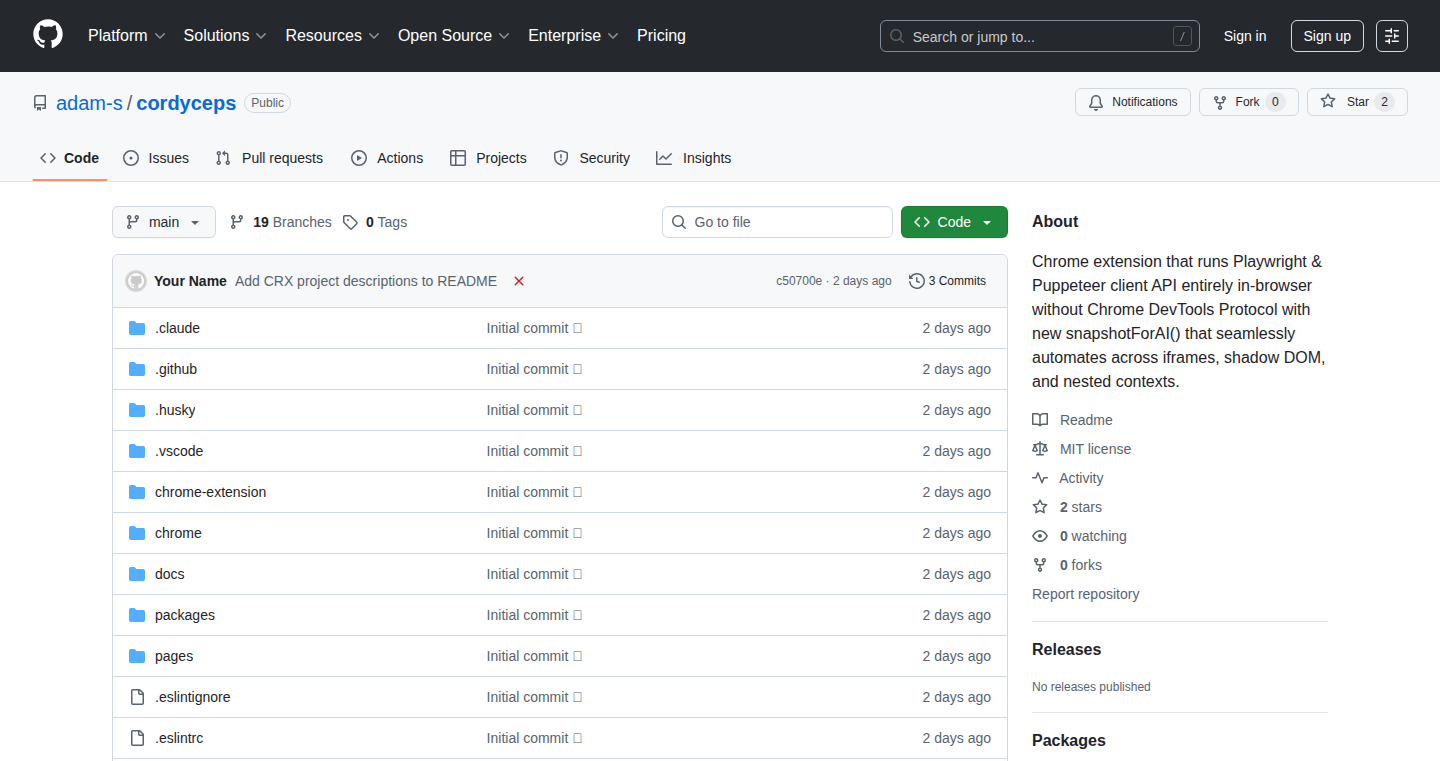Open the pages folder name link
1440x761 pixels.
point(174,656)
